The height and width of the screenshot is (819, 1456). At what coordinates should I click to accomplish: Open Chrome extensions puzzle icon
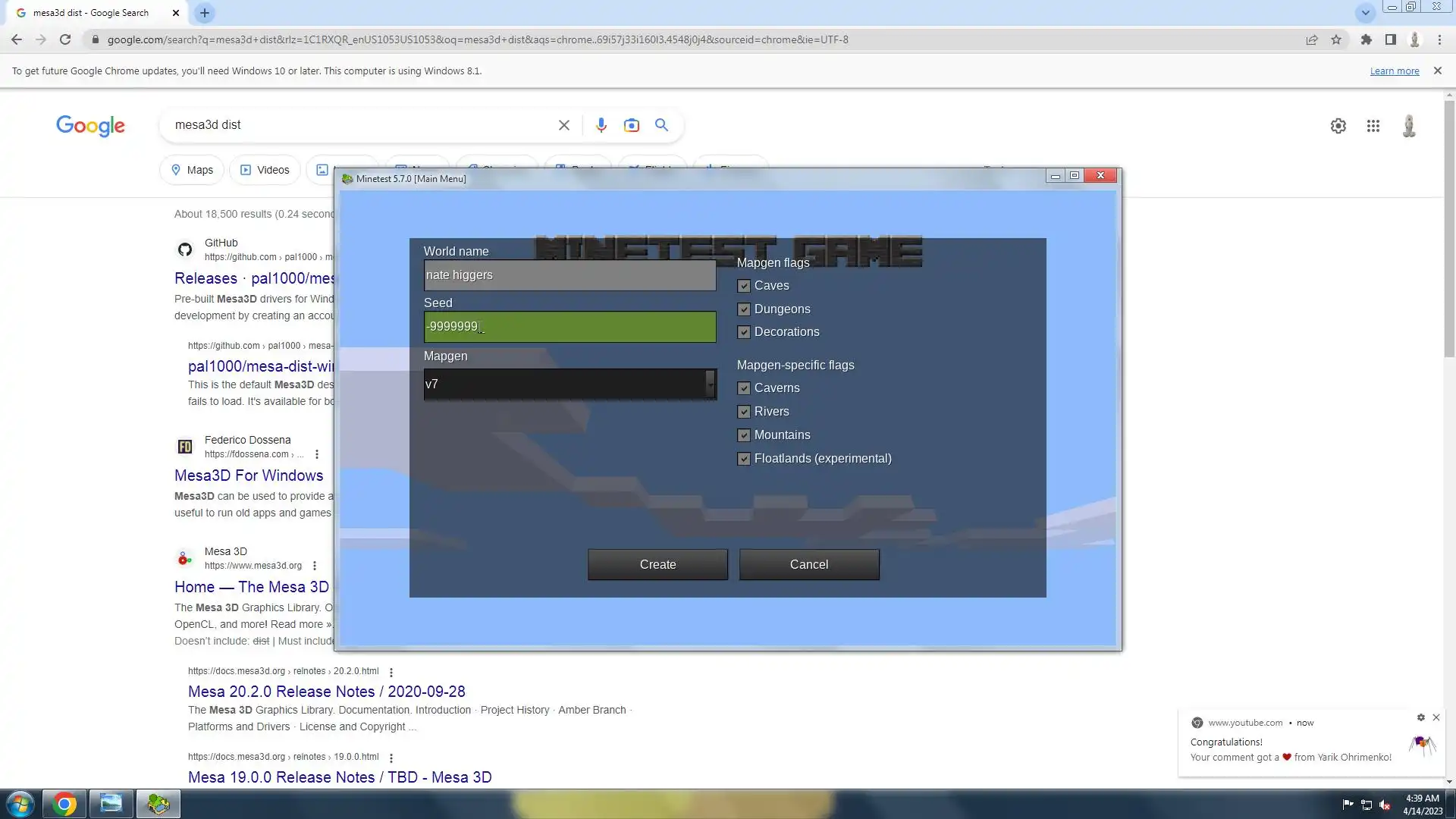point(1366,39)
